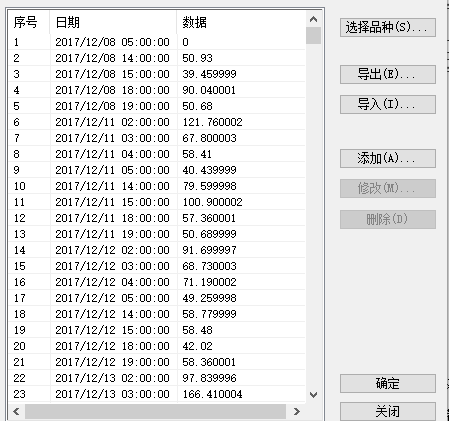
Task: Click the 修改(M)... modify button
Action: click(x=388, y=188)
